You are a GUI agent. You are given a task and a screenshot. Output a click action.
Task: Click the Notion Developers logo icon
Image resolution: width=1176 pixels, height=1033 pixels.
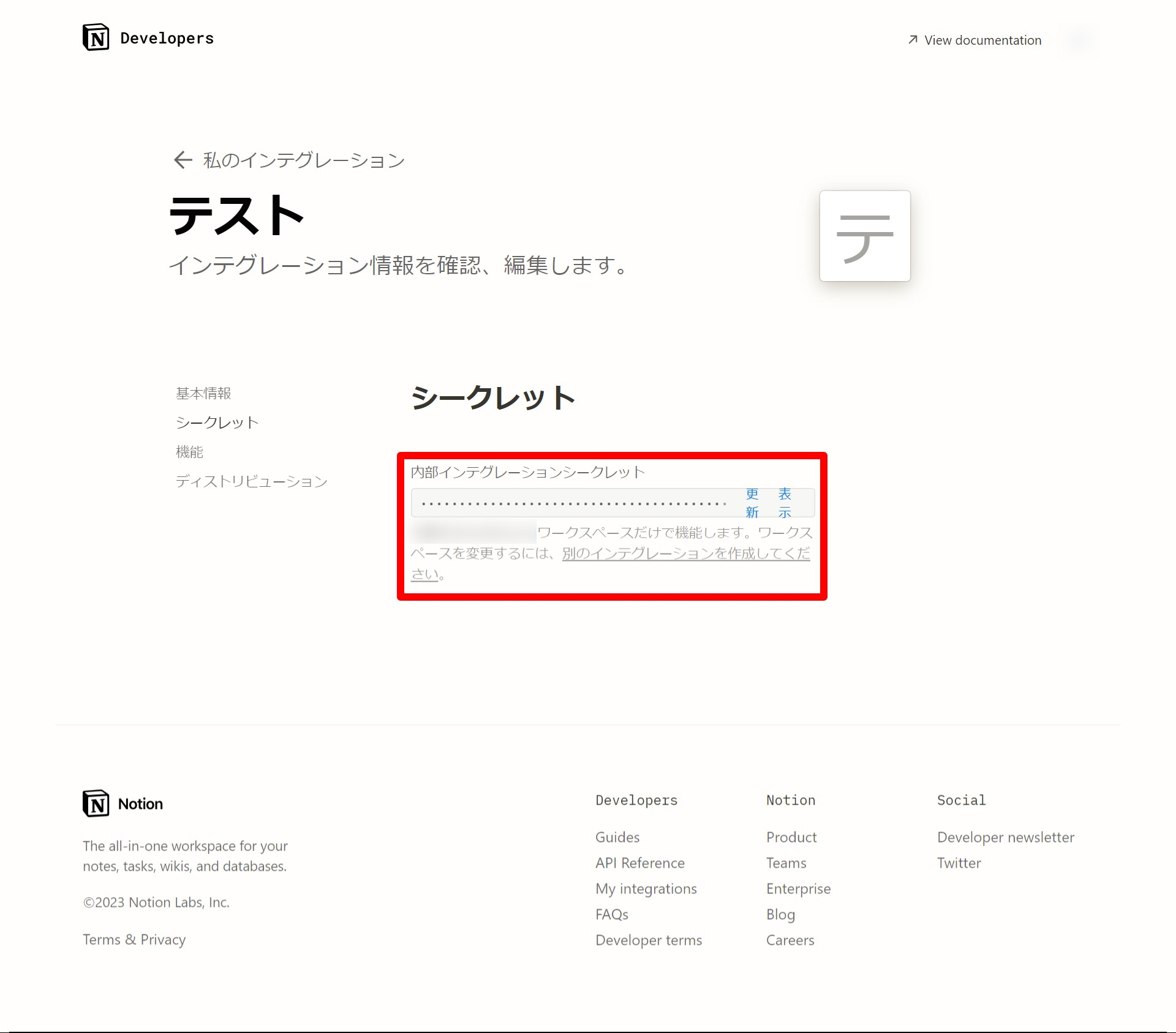[96, 38]
